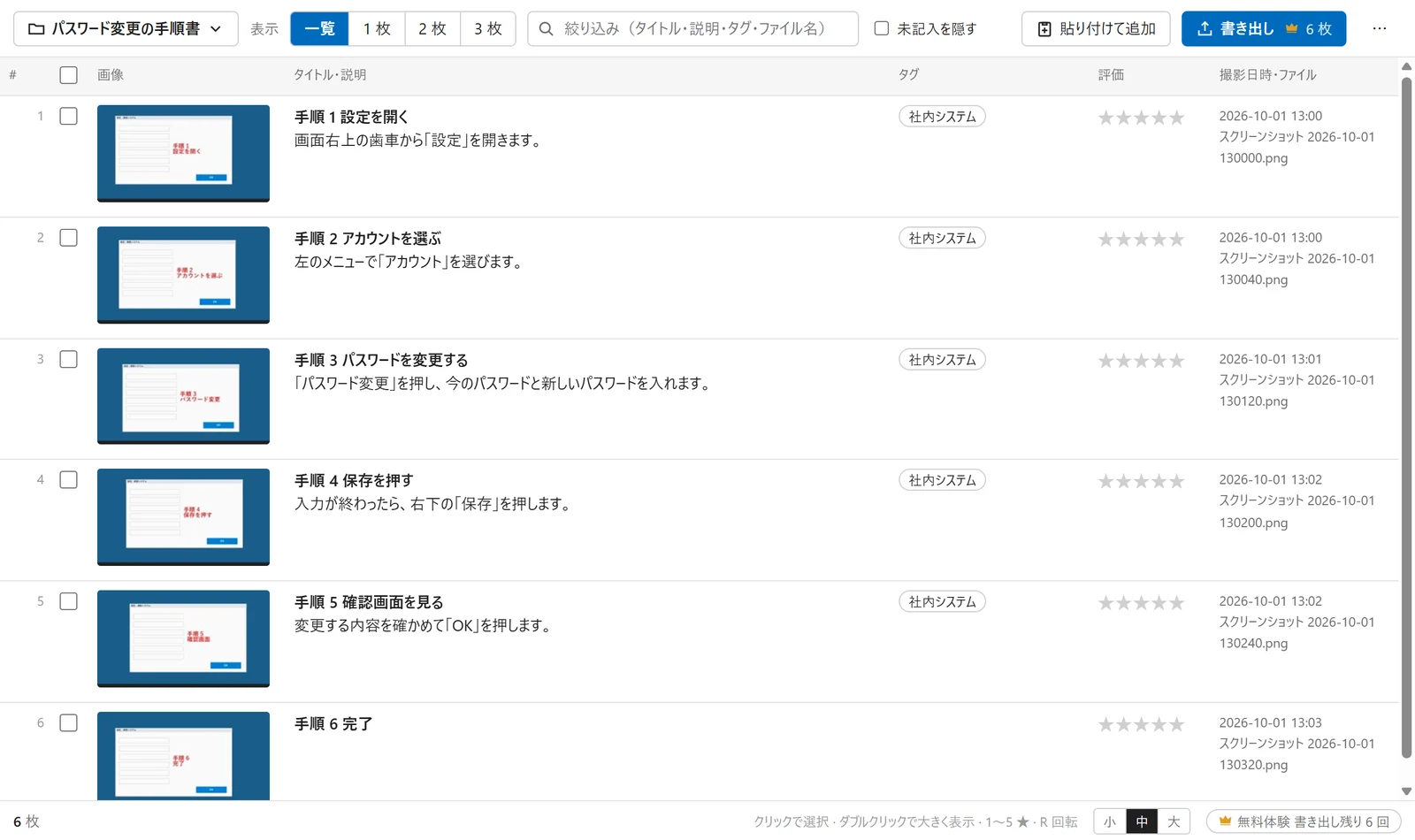Click file name 130320.png in row 6

tap(1253, 765)
